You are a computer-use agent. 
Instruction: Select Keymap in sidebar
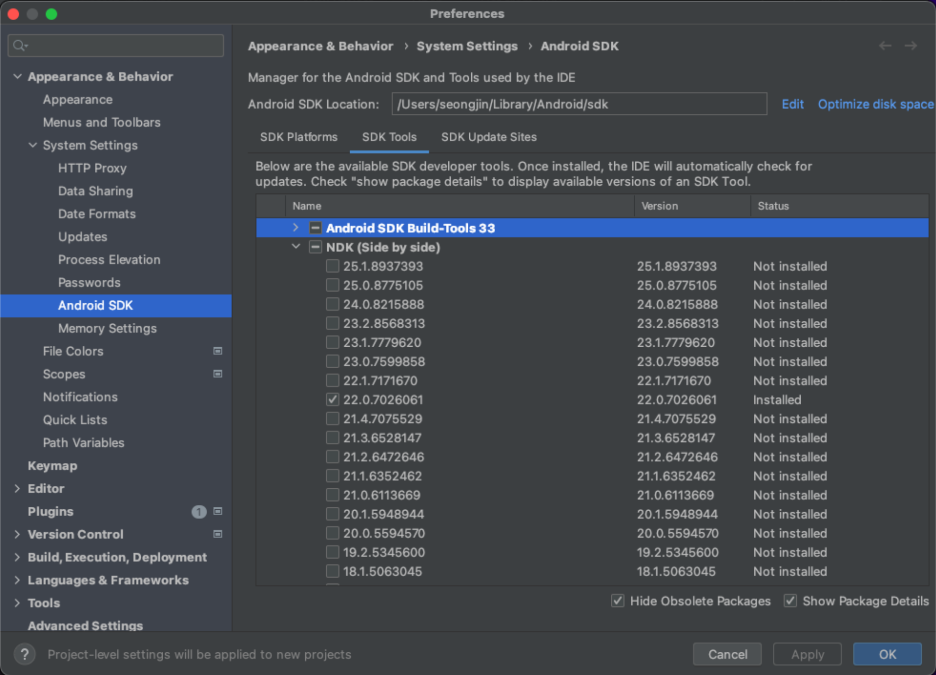(x=53, y=466)
